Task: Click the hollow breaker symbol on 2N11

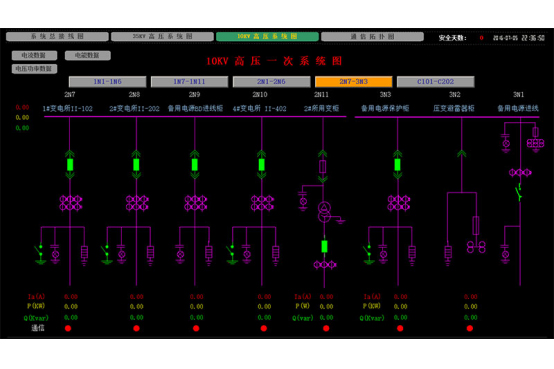Action: [323, 166]
